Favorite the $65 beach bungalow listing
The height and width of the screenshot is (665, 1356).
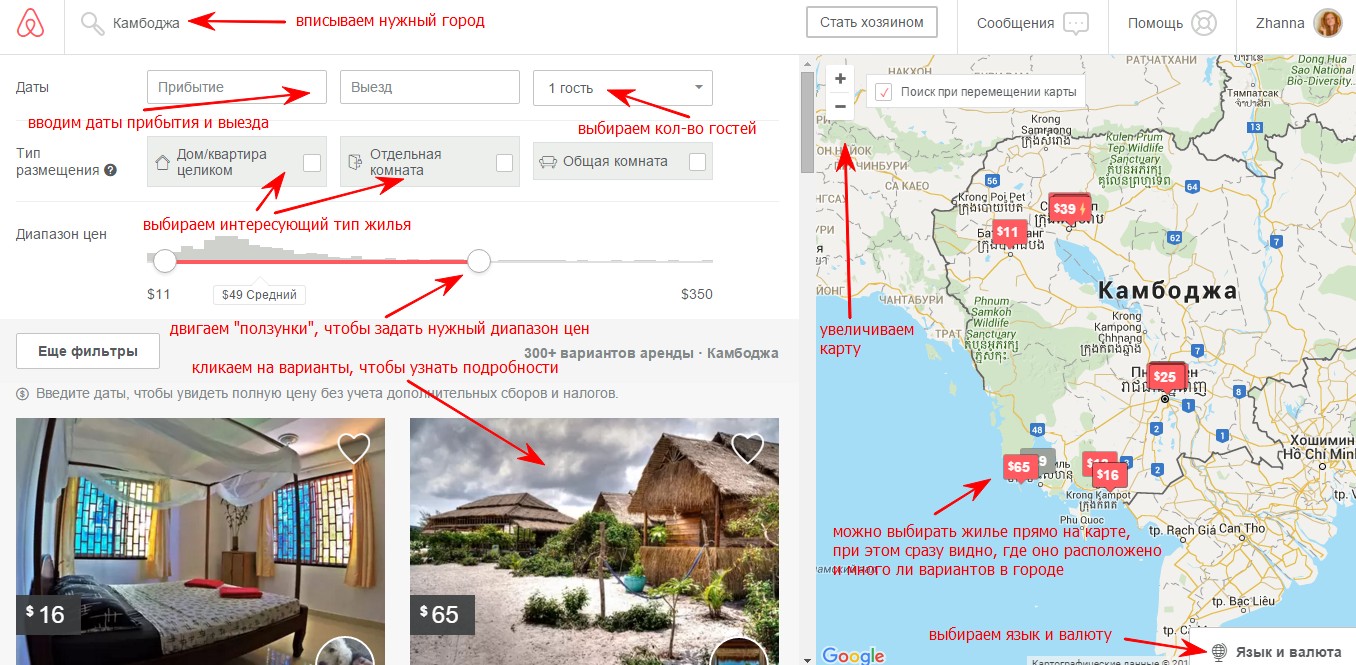[748, 448]
